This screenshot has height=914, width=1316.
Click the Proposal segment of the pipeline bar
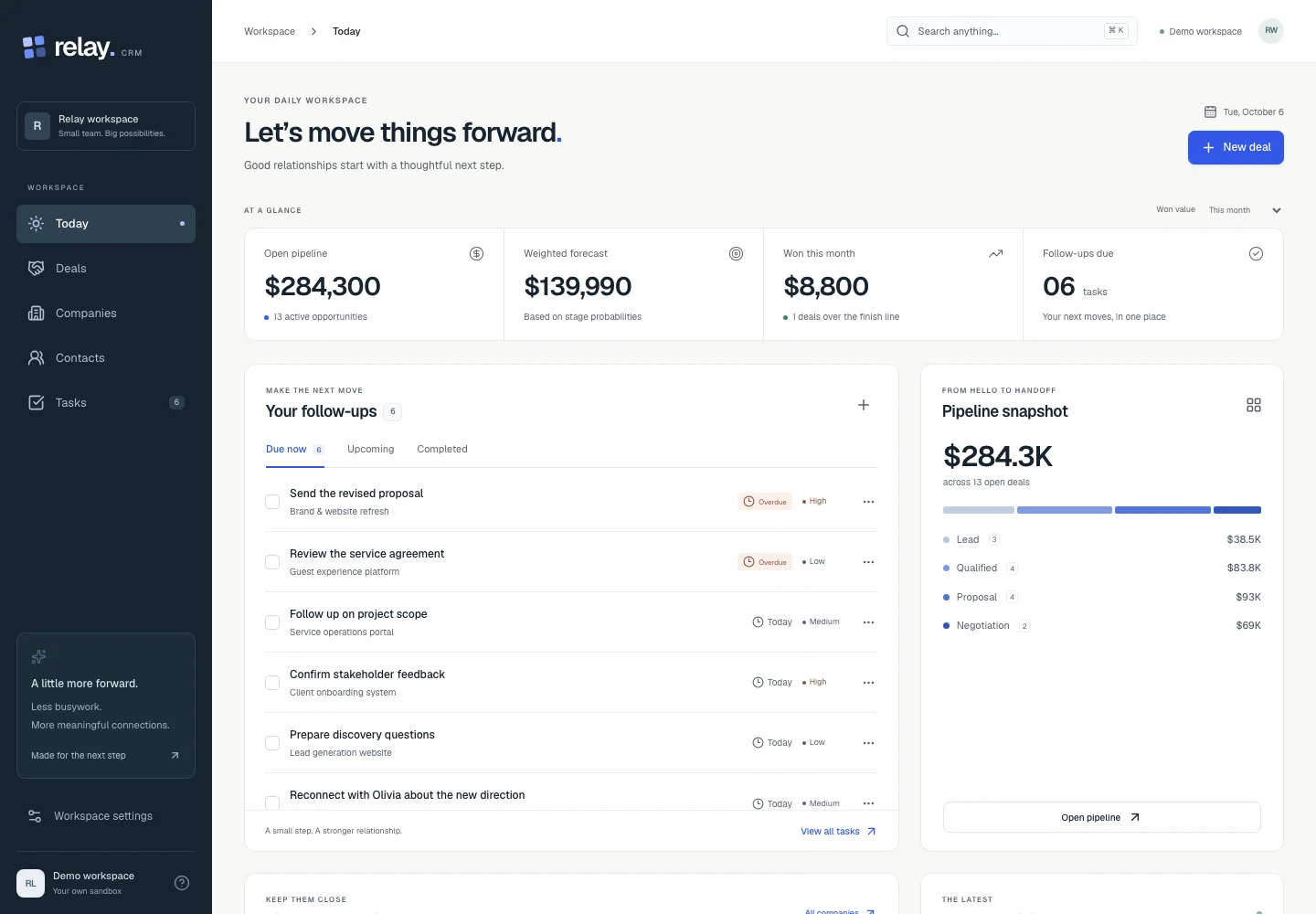coord(1162,510)
